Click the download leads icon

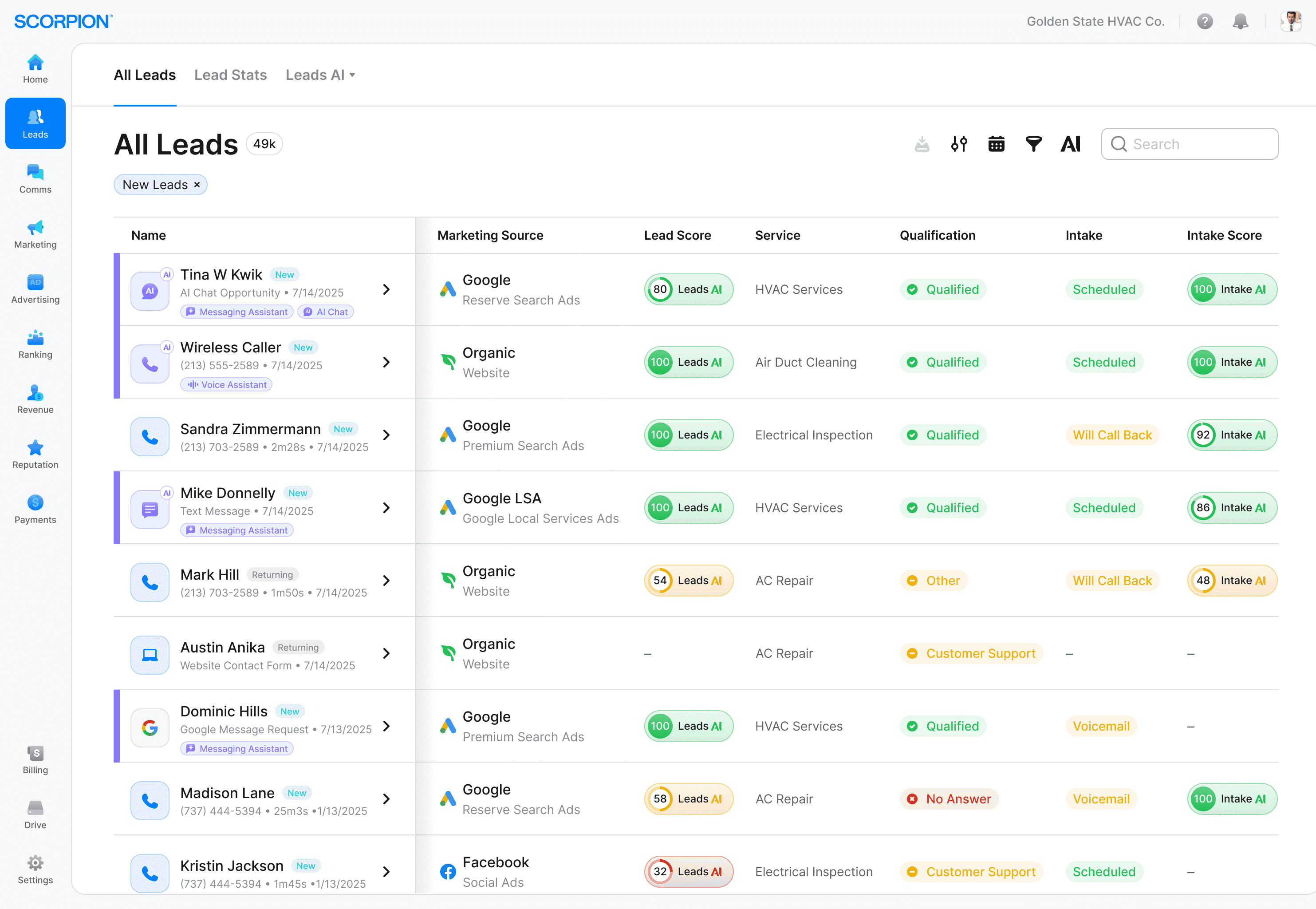tap(922, 144)
